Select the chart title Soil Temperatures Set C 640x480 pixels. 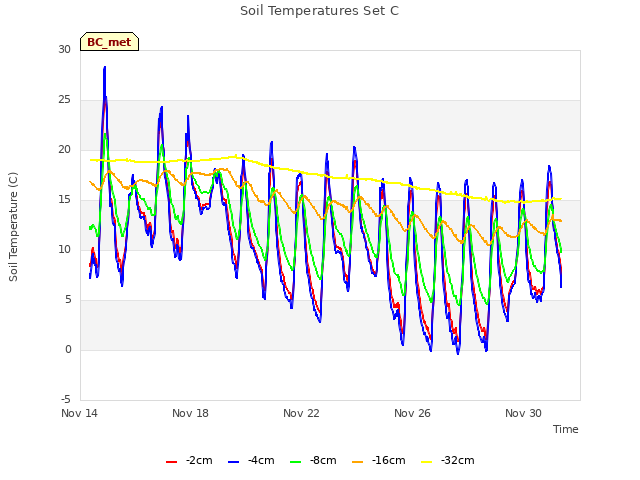[x=319, y=11]
